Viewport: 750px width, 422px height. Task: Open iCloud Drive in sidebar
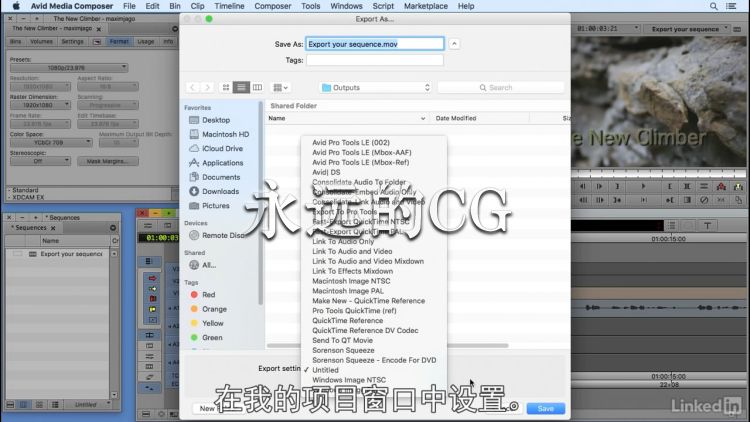tap(222, 149)
